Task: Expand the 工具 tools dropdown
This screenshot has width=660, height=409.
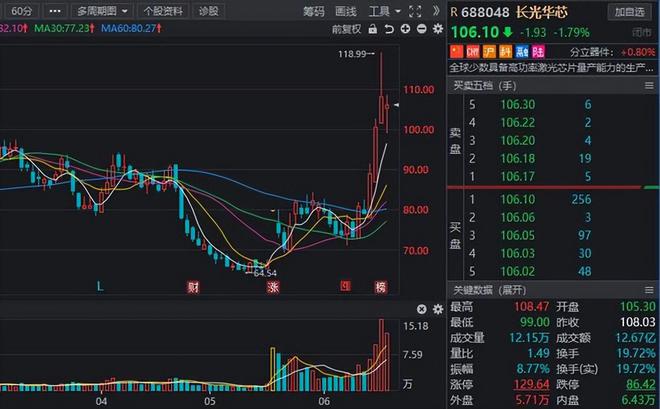Action: tap(384, 11)
